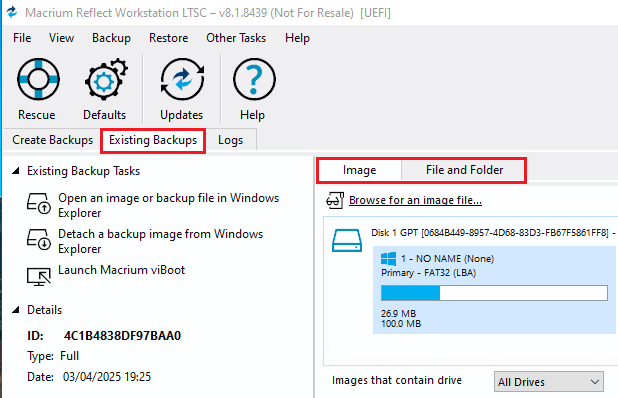Collapse the Existing Backup Tasks section
Image resolution: width=618 pixels, height=398 pixels.
16,171
